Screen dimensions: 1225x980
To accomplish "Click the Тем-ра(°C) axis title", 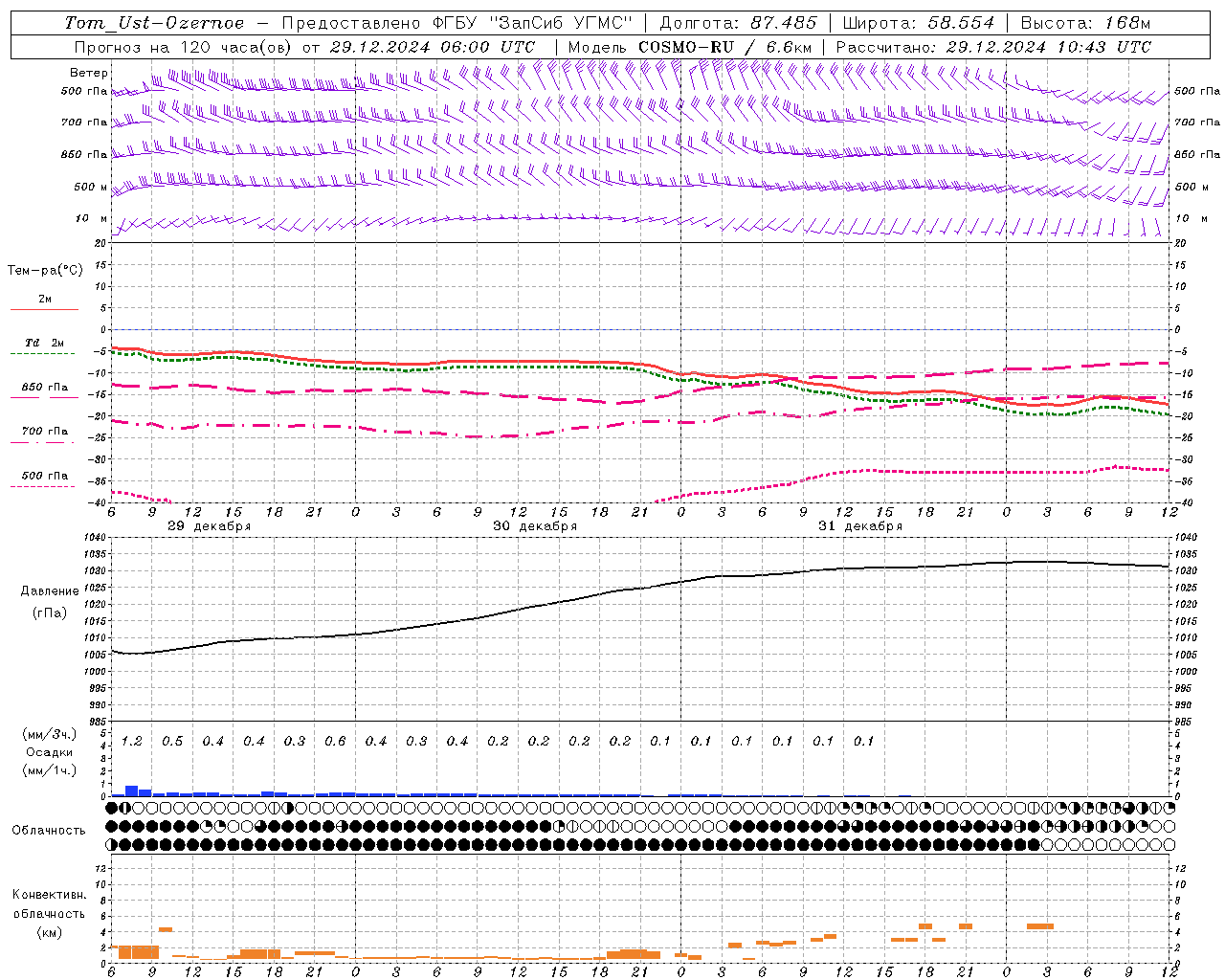I will point(45,271).
